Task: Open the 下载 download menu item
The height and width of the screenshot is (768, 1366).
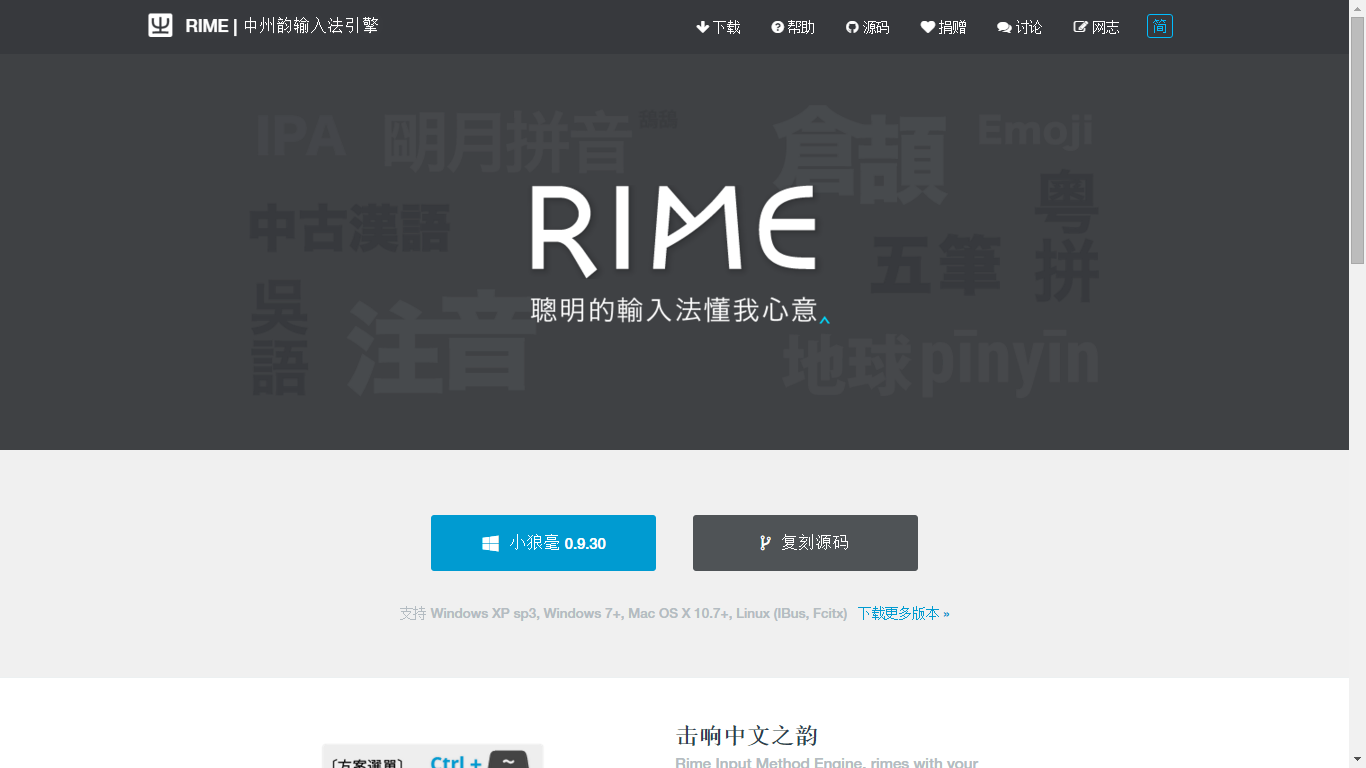Action: click(718, 27)
